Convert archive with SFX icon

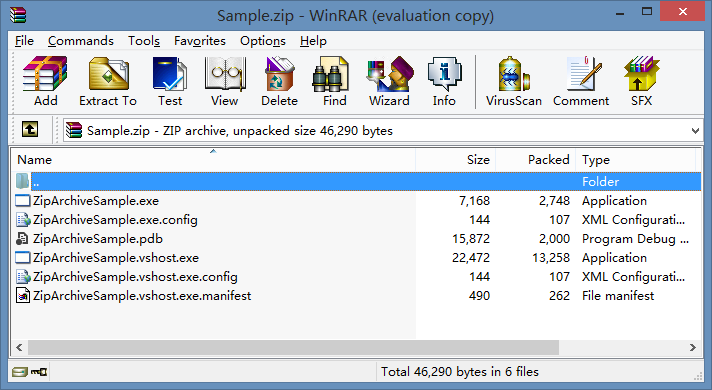[641, 81]
